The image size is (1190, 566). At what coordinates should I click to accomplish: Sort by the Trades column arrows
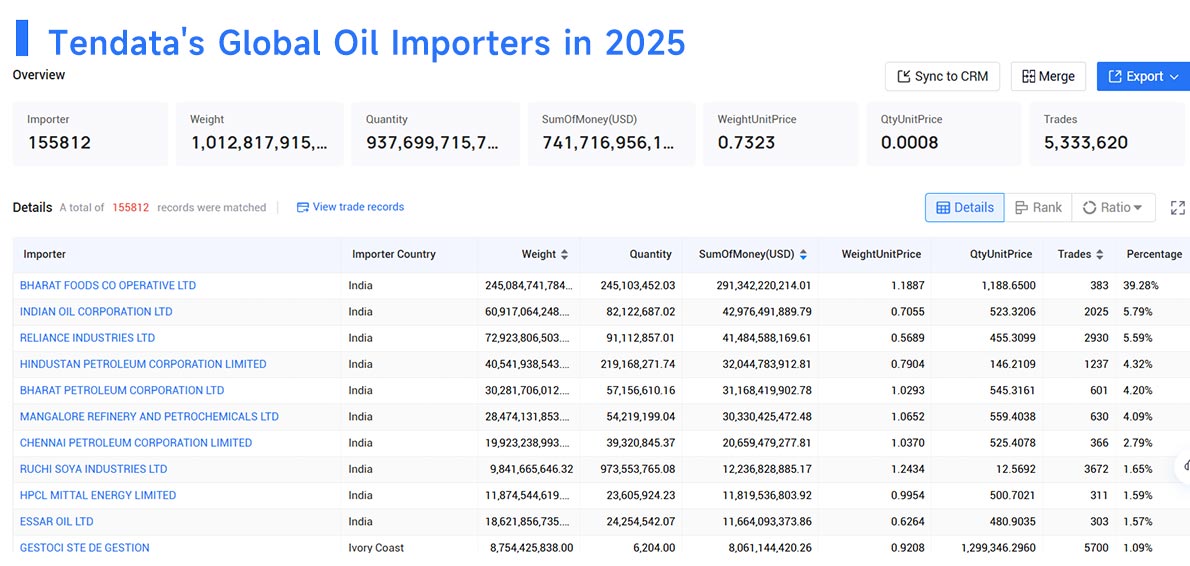1099,254
